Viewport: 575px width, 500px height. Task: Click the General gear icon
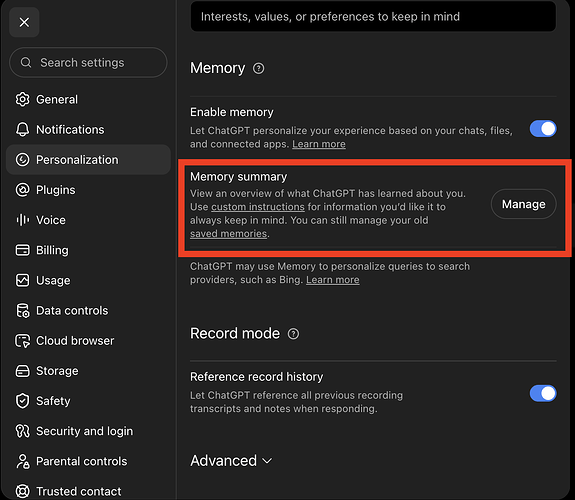[22, 99]
